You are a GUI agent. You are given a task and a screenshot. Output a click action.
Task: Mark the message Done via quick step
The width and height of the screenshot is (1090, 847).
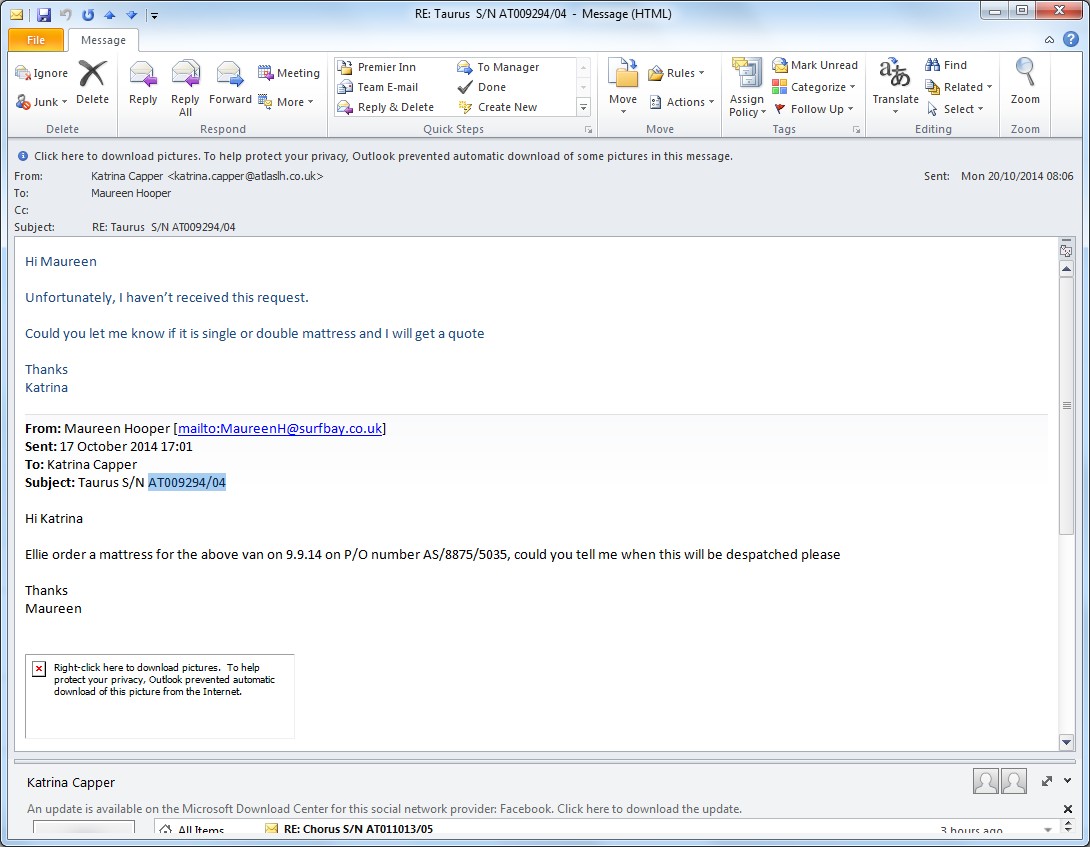pyautogui.click(x=482, y=87)
